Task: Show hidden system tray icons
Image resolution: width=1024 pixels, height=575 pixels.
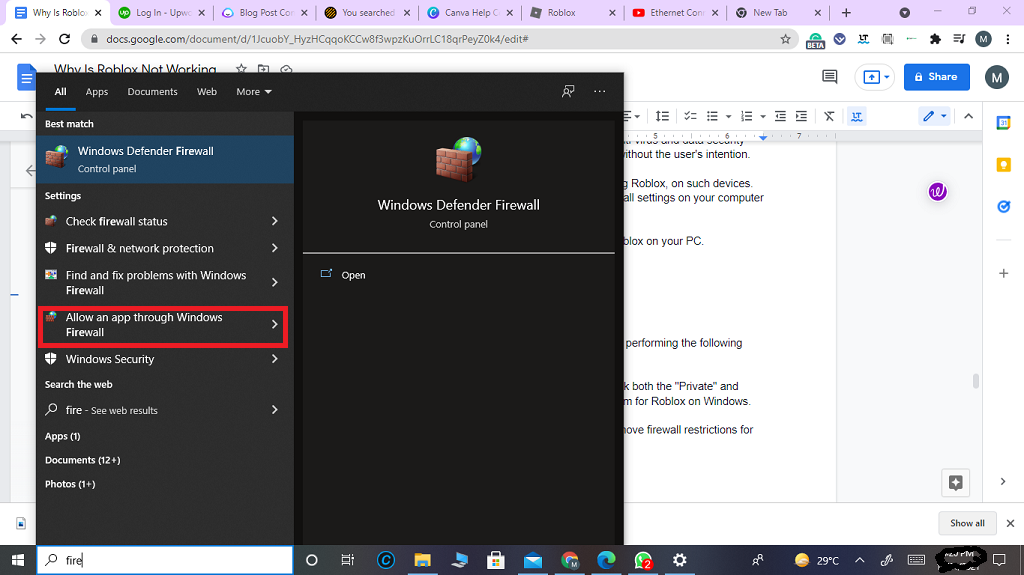Action: (859, 560)
